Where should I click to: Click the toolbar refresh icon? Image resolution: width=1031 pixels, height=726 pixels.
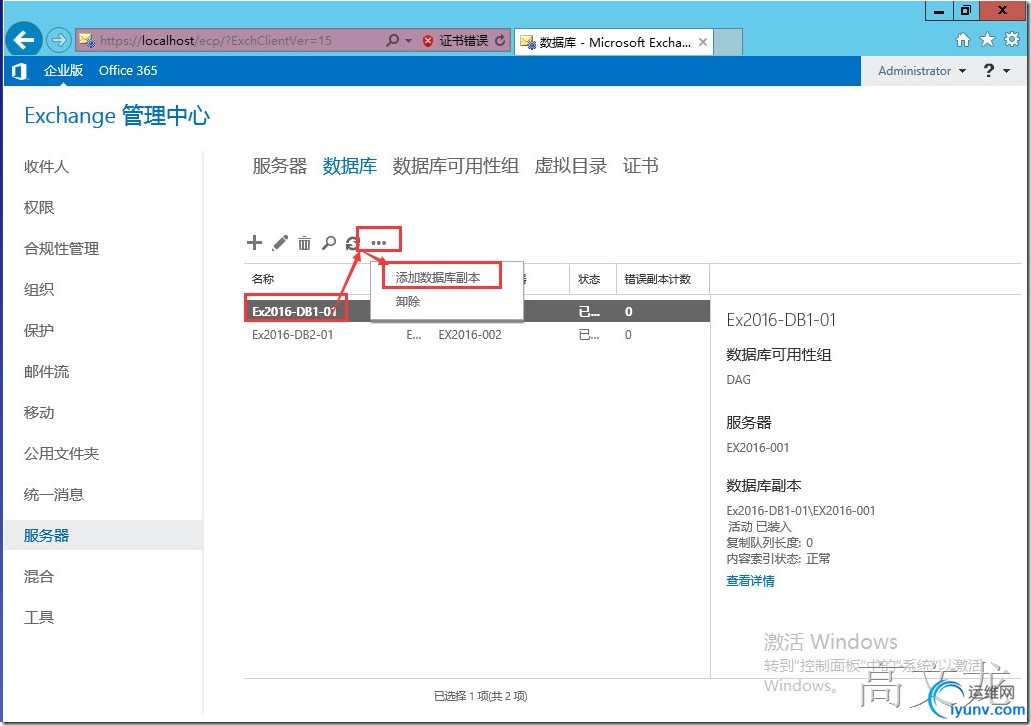[x=352, y=243]
